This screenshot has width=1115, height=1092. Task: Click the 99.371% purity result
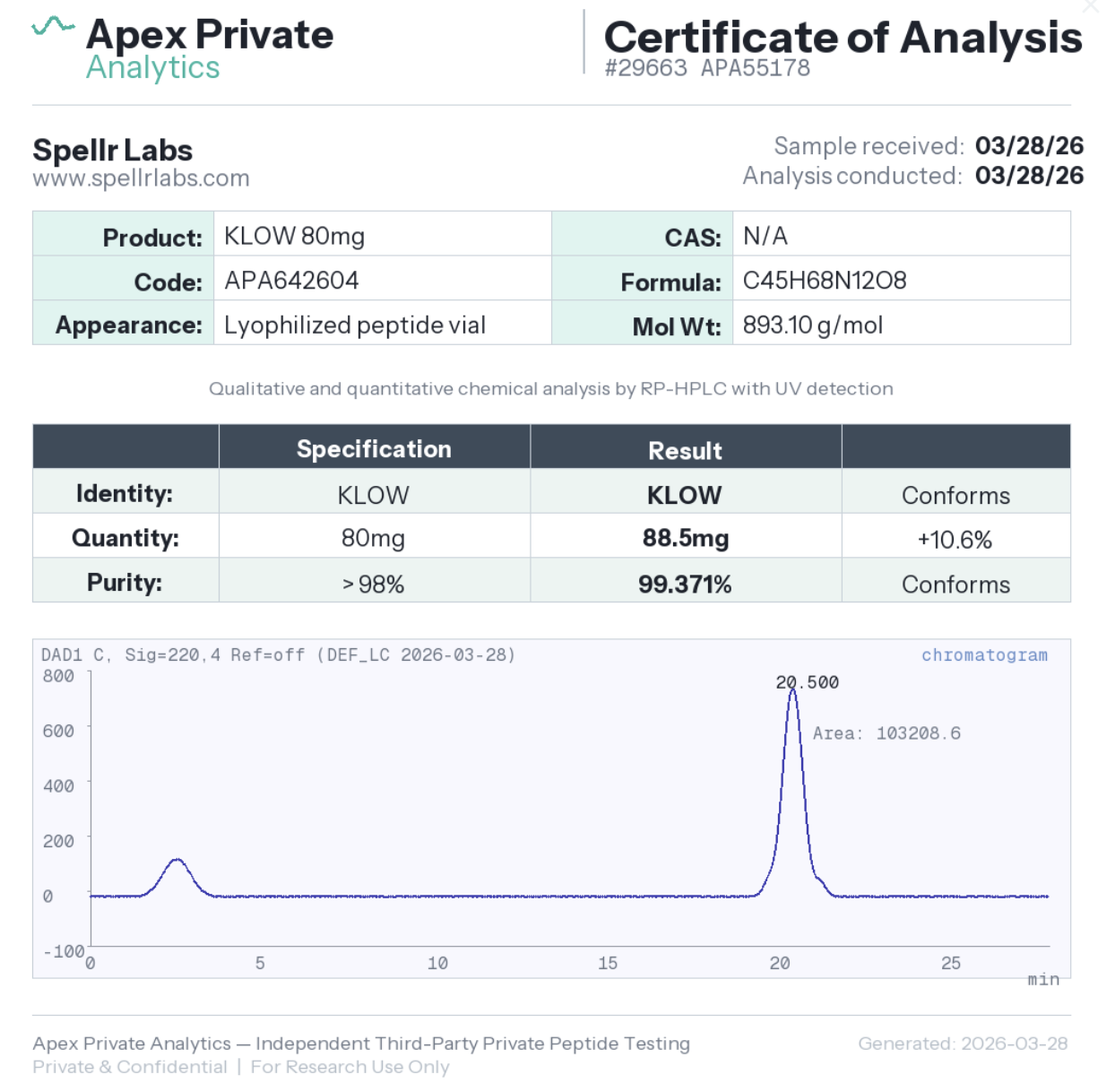(685, 585)
